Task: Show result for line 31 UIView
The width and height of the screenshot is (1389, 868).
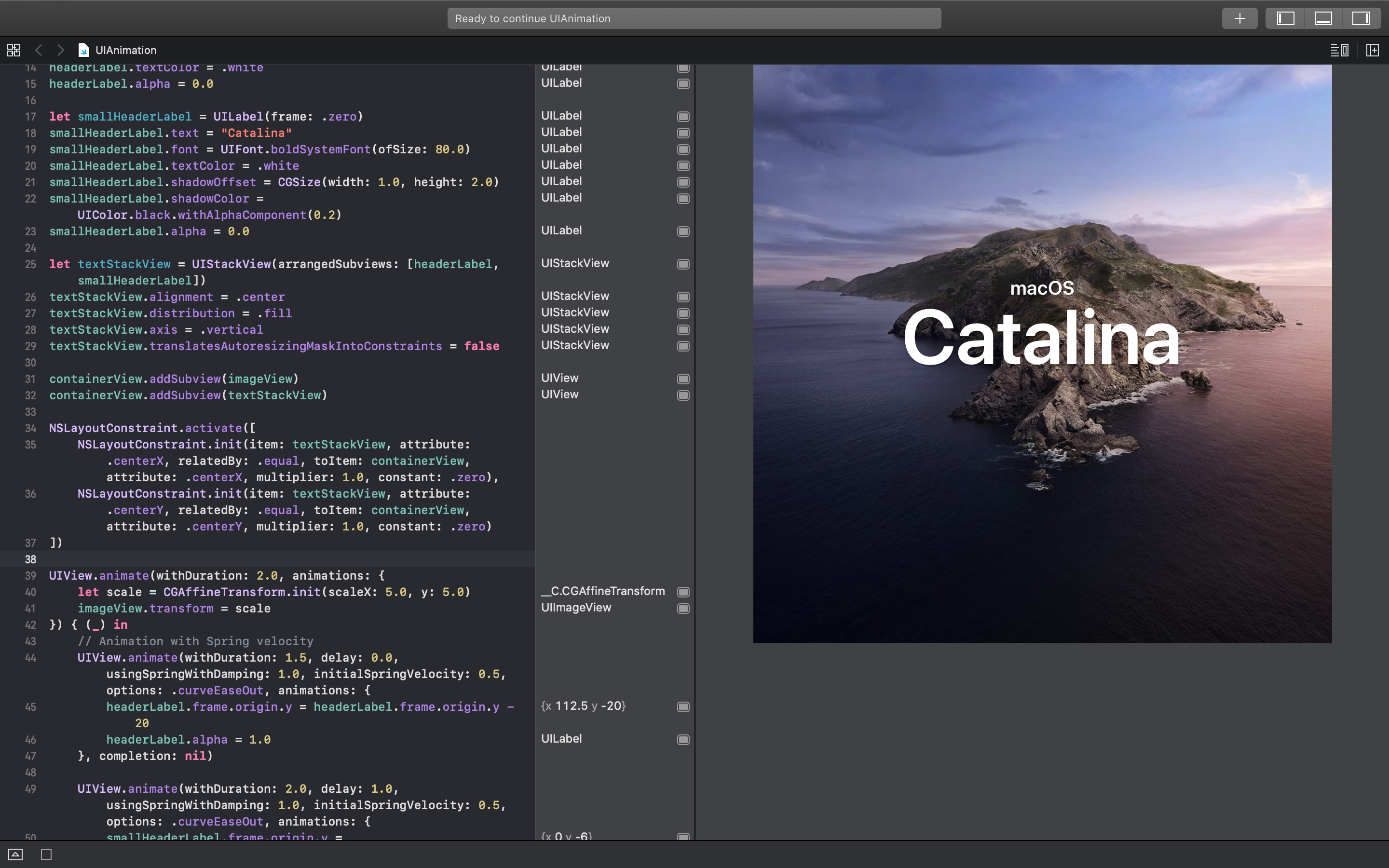Action: click(683, 379)
